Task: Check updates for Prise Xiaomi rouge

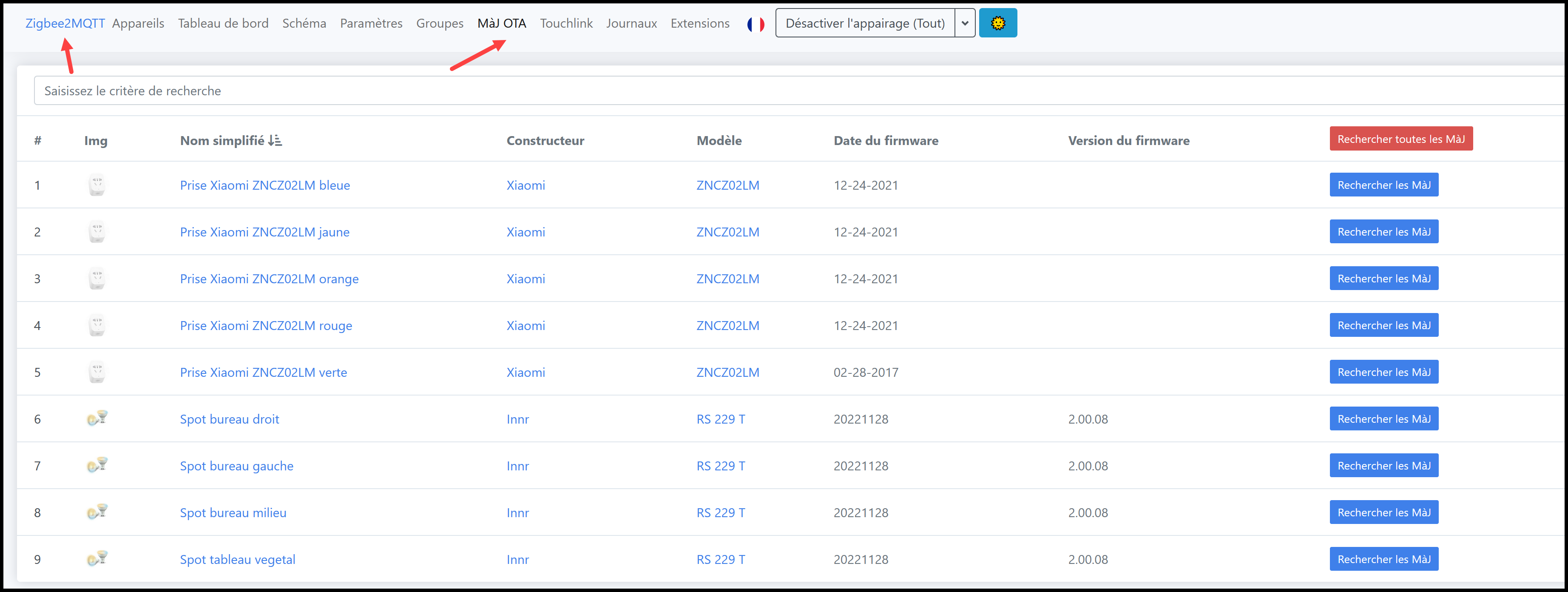Action: (x=1383, y=326)
